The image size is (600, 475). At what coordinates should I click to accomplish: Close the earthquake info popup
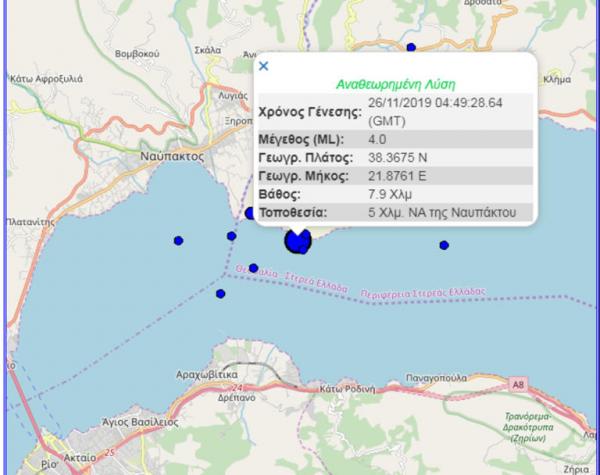coord(264,66)
